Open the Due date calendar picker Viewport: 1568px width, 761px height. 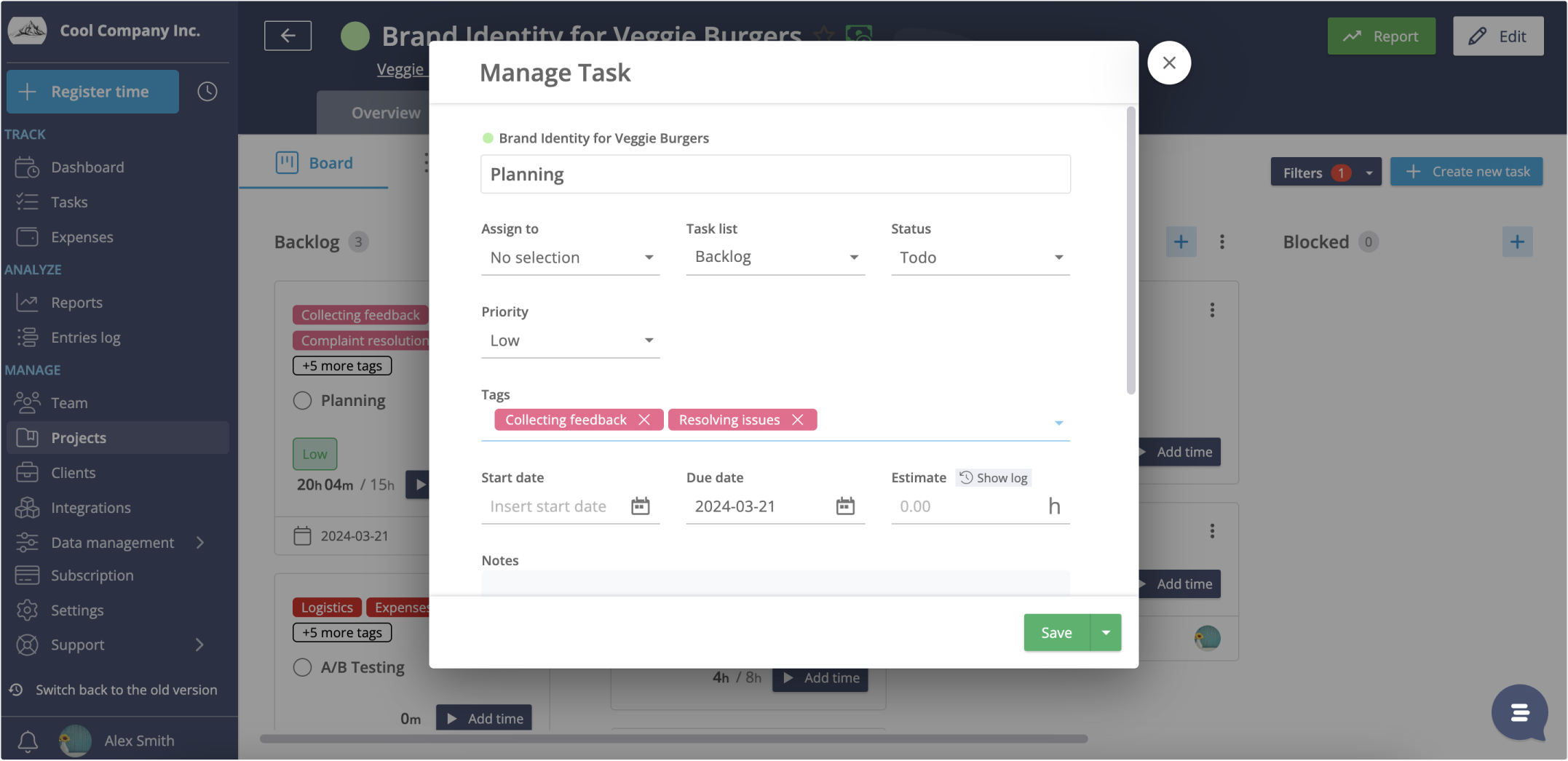(x=844, y=506)
